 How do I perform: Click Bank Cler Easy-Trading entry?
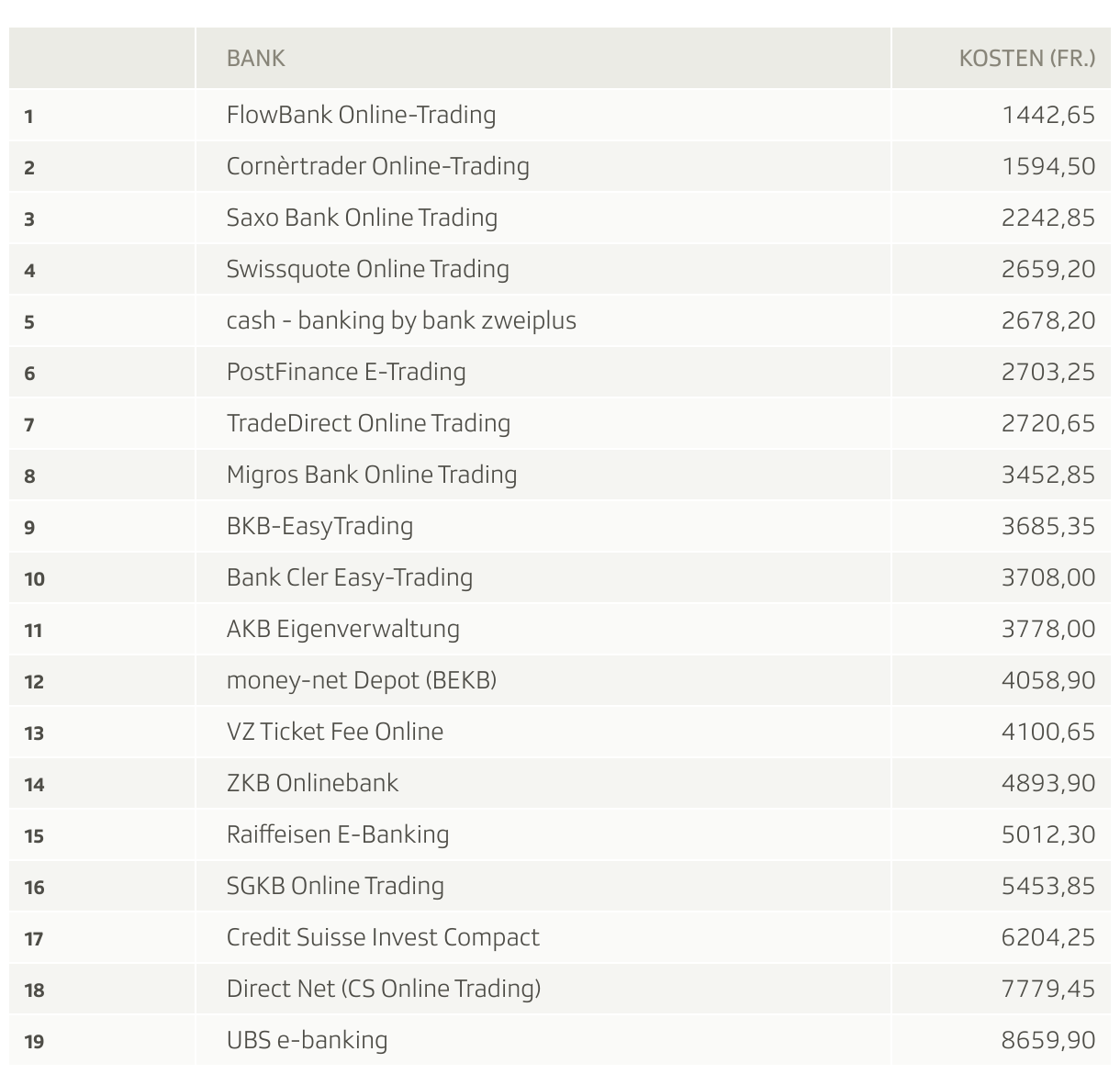pyautogui.click(x=350, y=577)
